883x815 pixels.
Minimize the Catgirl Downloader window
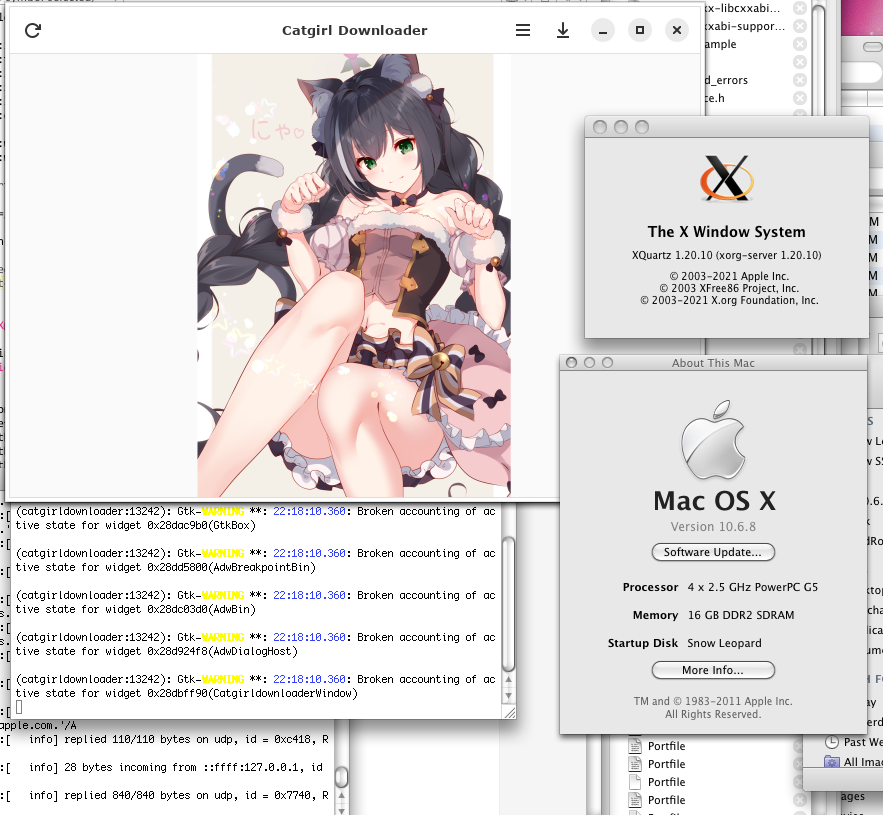pyautogui.click(x=603, y=30)
